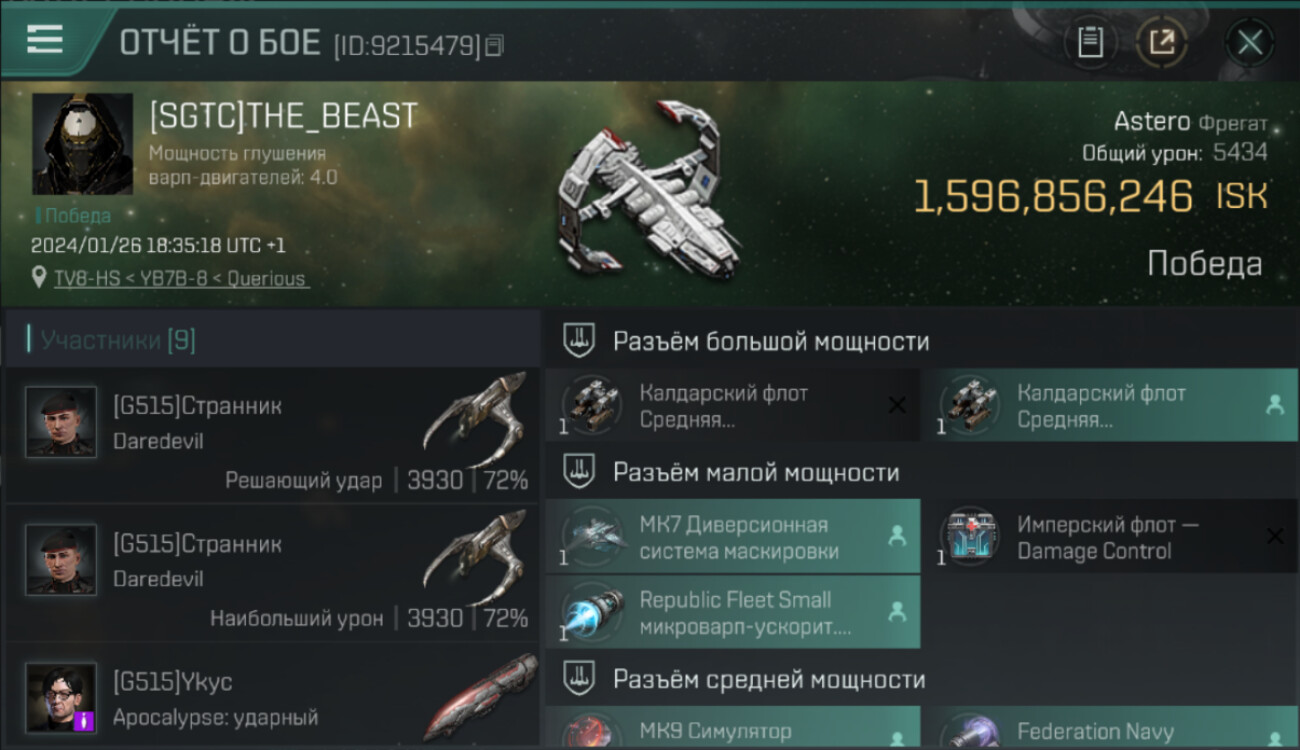Click the location pin icon beside TV8-HS
The image size is (1300, 750).
tap(39, 277)
